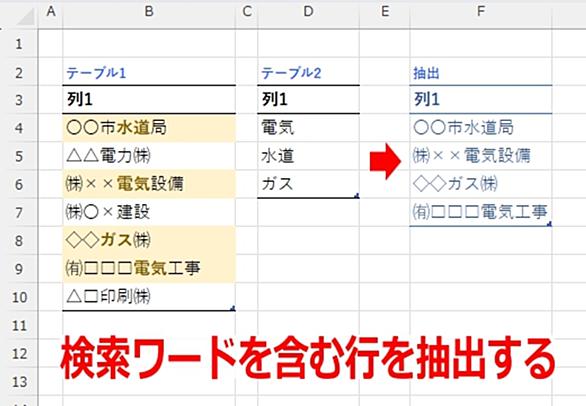Select column C header

[x=247, y=12]
